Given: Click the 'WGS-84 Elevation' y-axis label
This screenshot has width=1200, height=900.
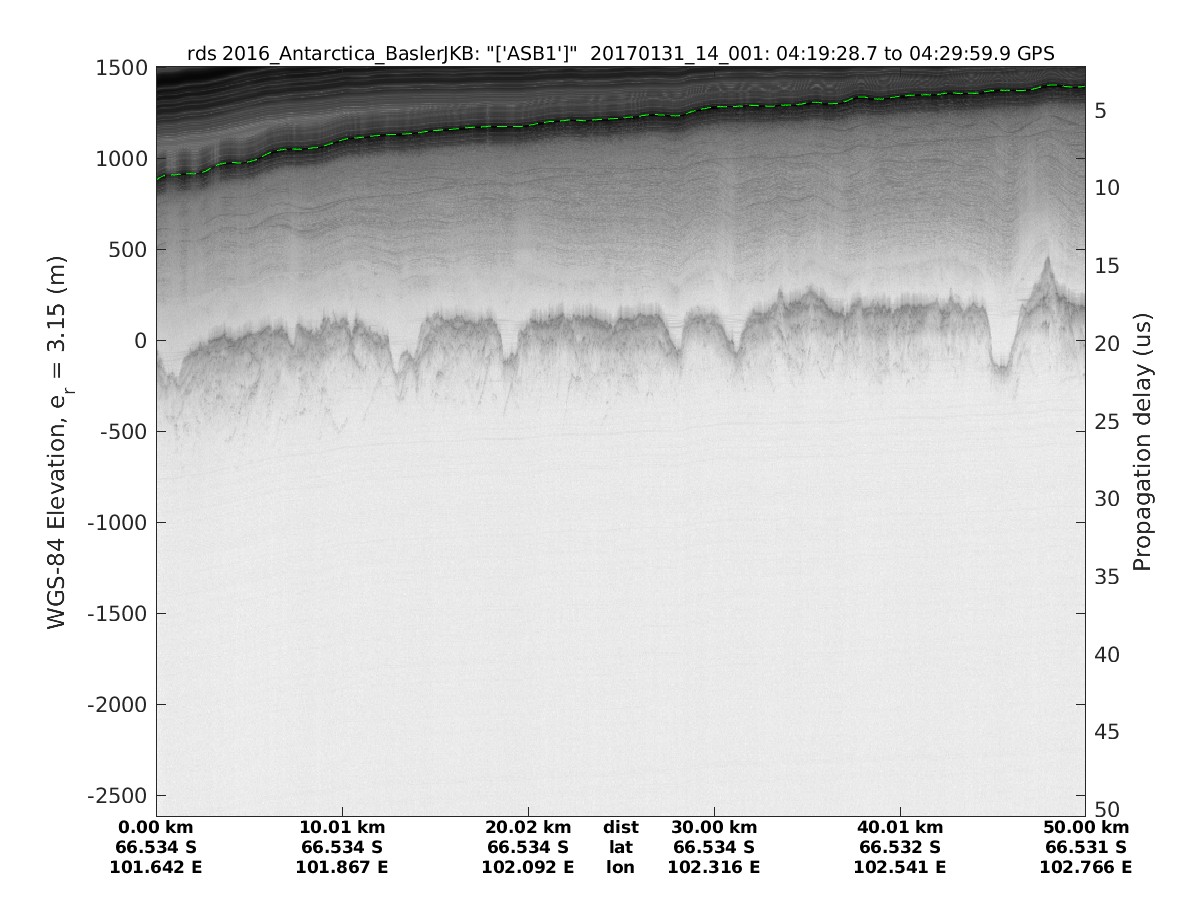Looking at the screenshot, I should tap(58, 440).
